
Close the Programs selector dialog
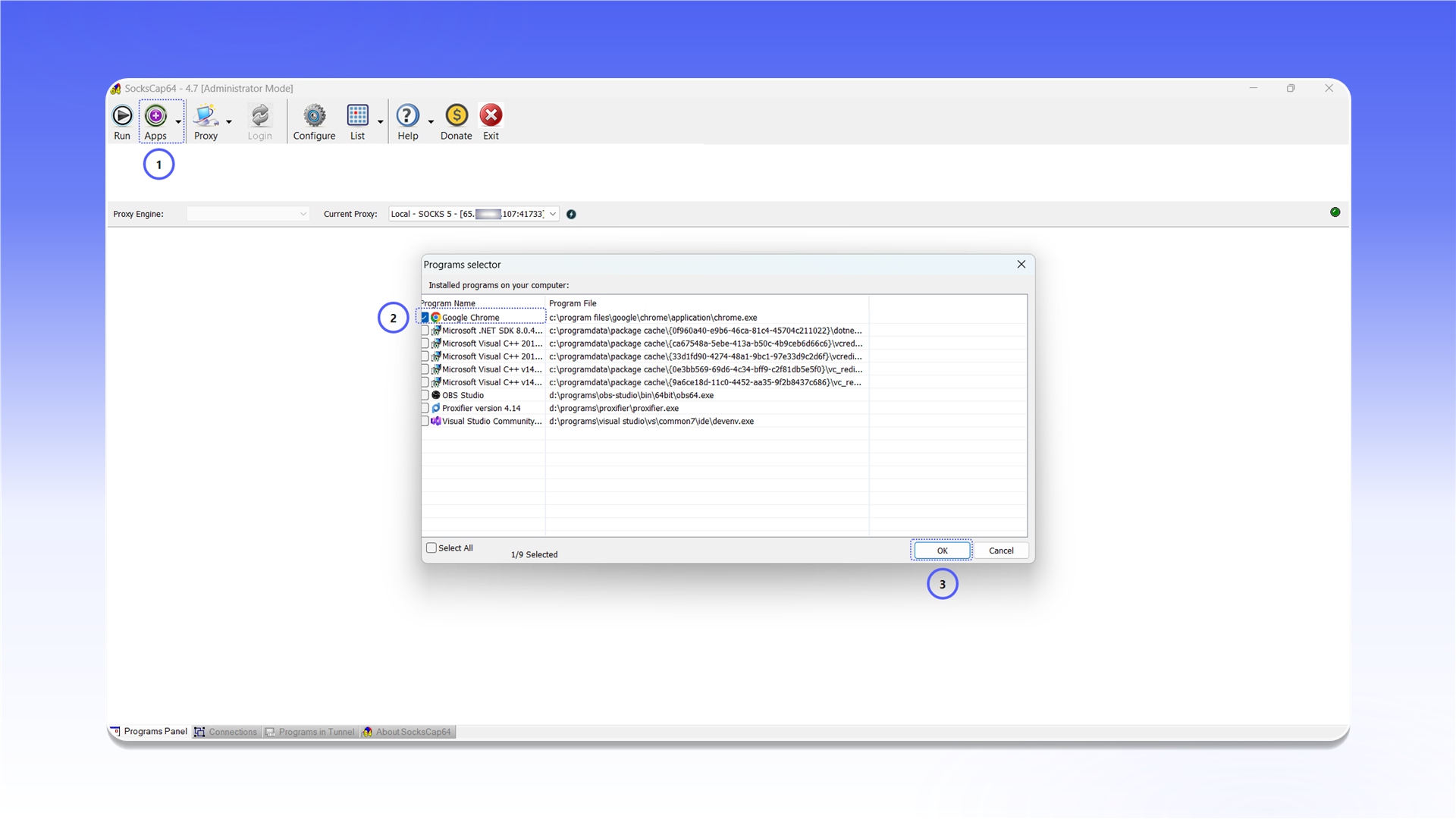1021,264
